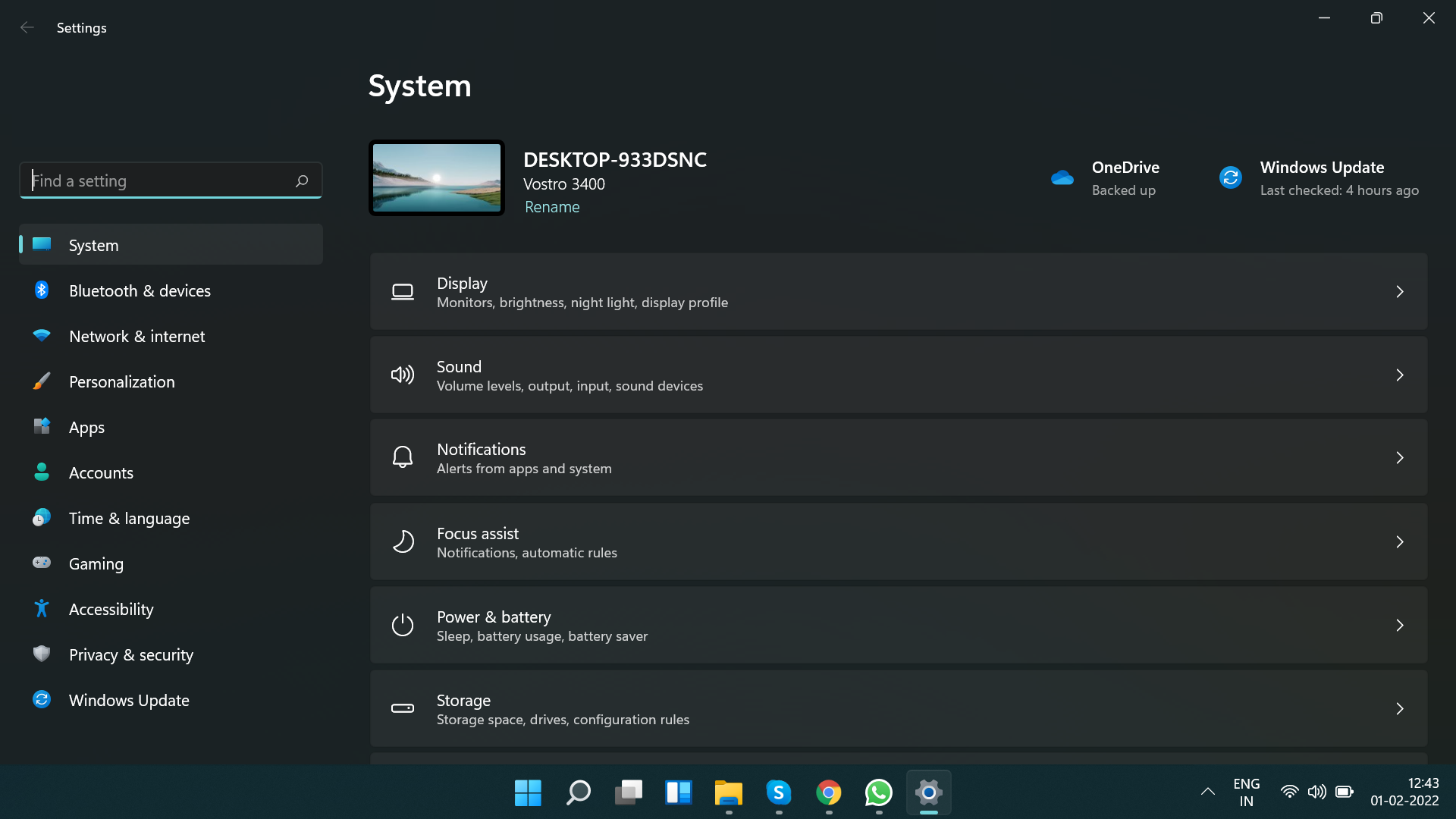
Task: Select Network & internet in sidebar
Action: [x=136, y=337]
